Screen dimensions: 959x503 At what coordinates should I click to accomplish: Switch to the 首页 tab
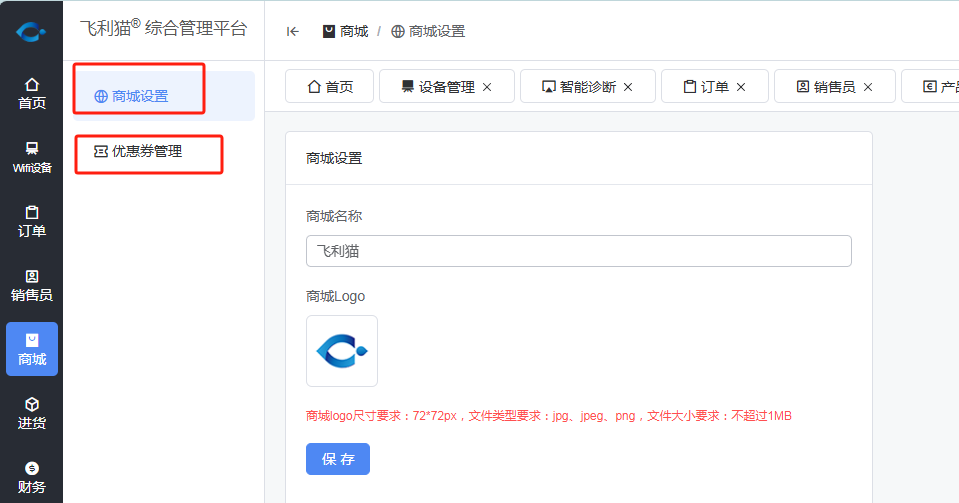click(330, 87)
